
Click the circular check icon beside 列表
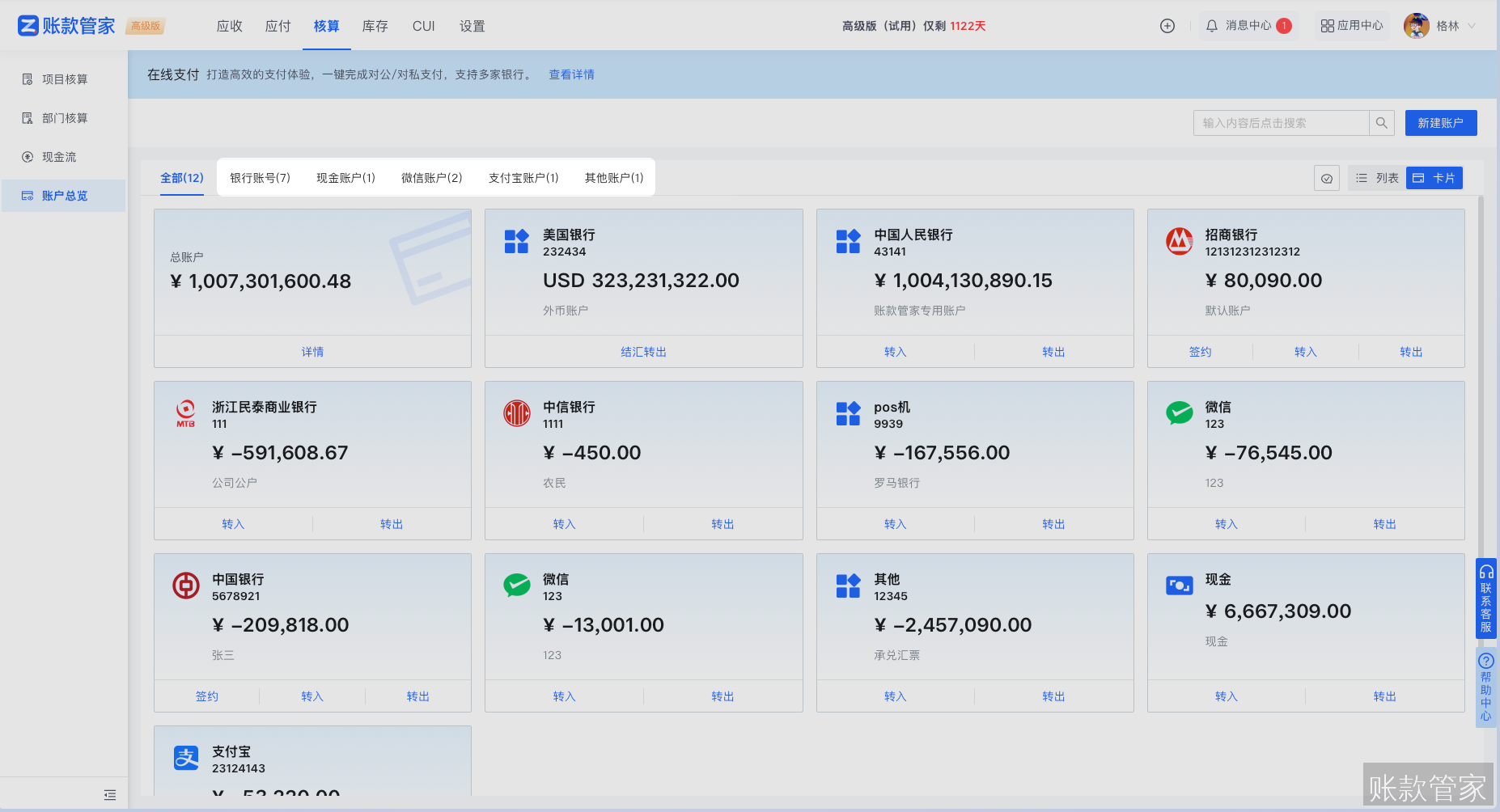pyautogui.click(x=1327, y=178)
